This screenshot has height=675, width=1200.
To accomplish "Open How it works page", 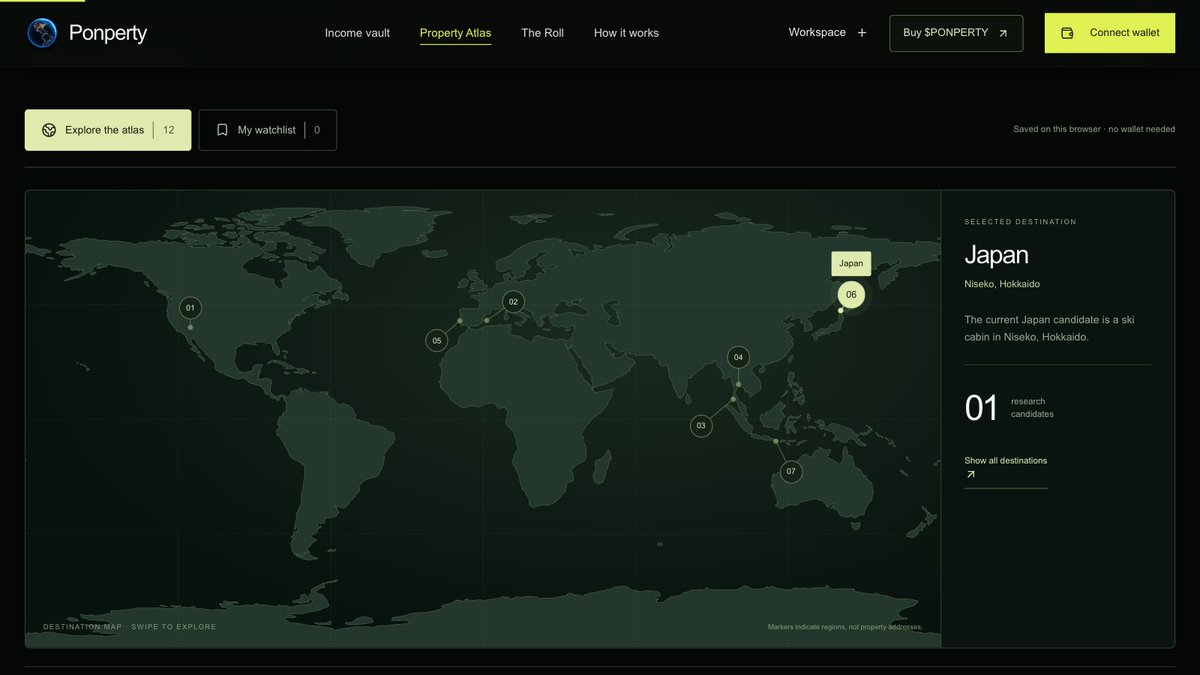I will point(626,33).
